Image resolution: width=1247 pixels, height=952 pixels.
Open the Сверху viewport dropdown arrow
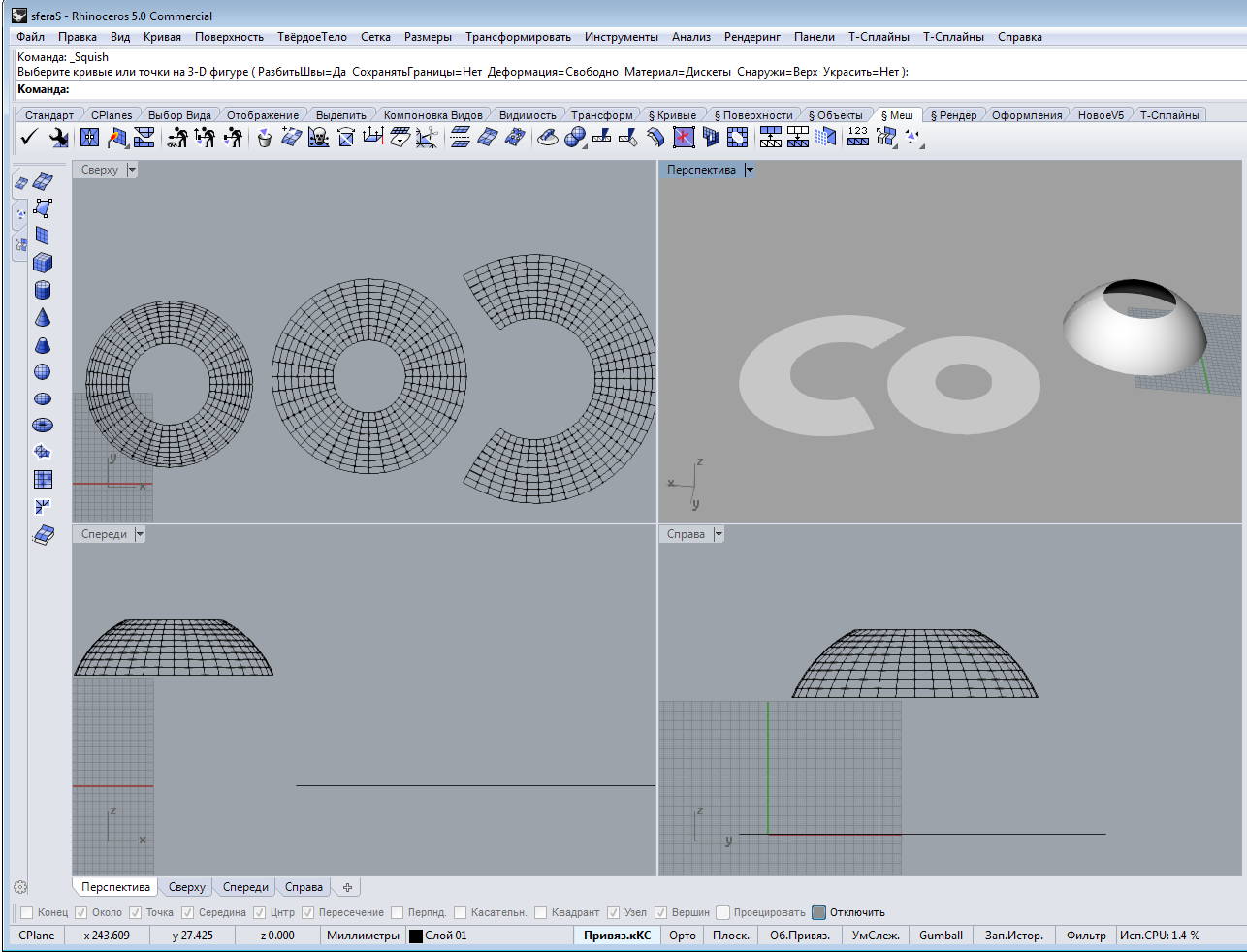(x=132, y=170)
